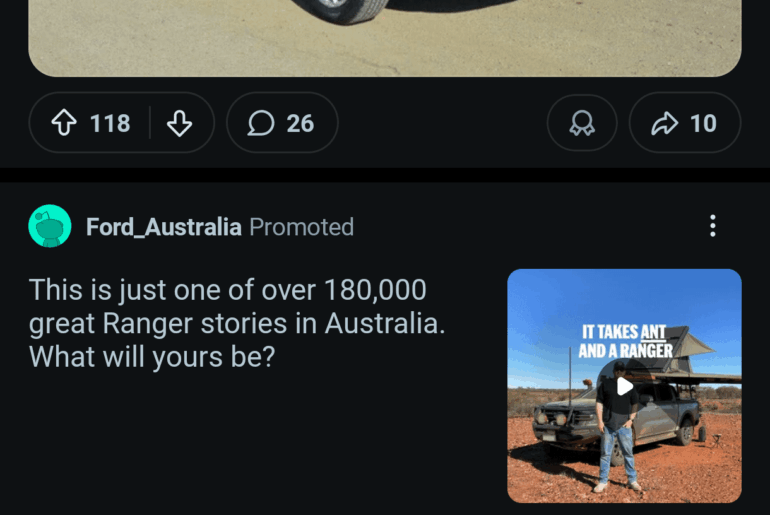Upvote the post with 118 votes
Image resolution: width=770 pixels, height=515 pixels.
click(64, 123)
